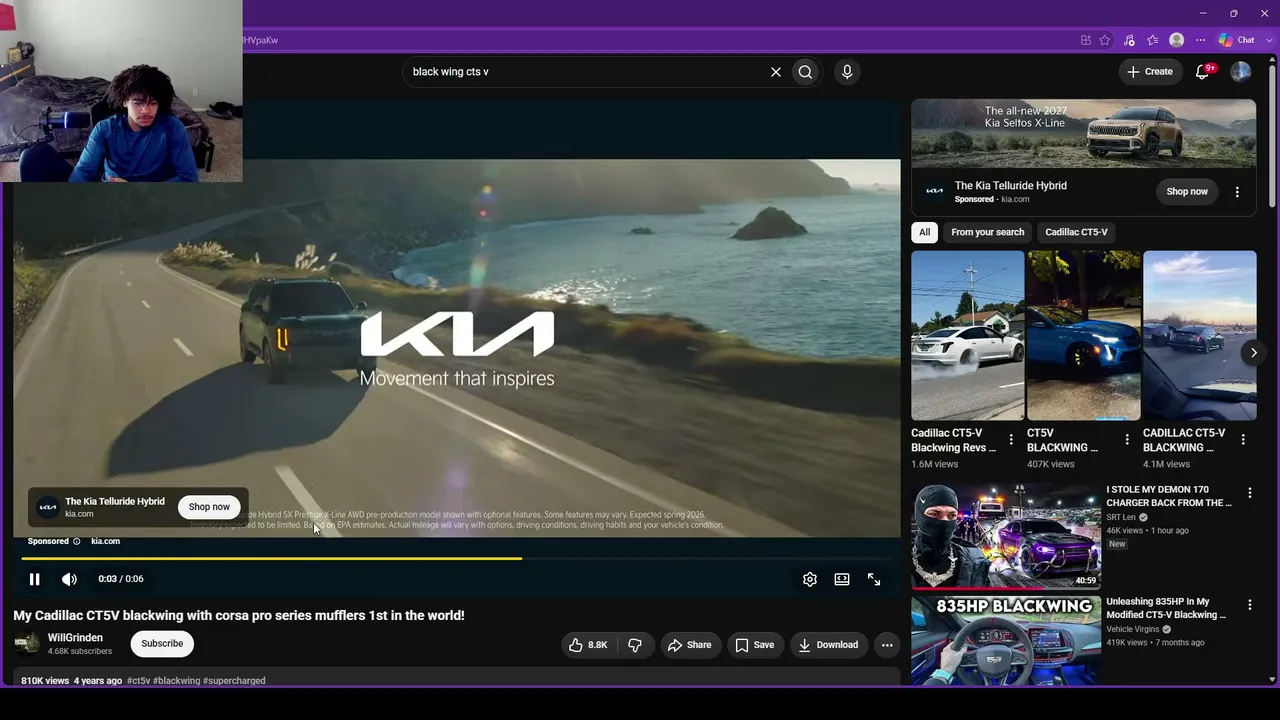
Task: Click the Create button
Action: [x=1150, y=72]
